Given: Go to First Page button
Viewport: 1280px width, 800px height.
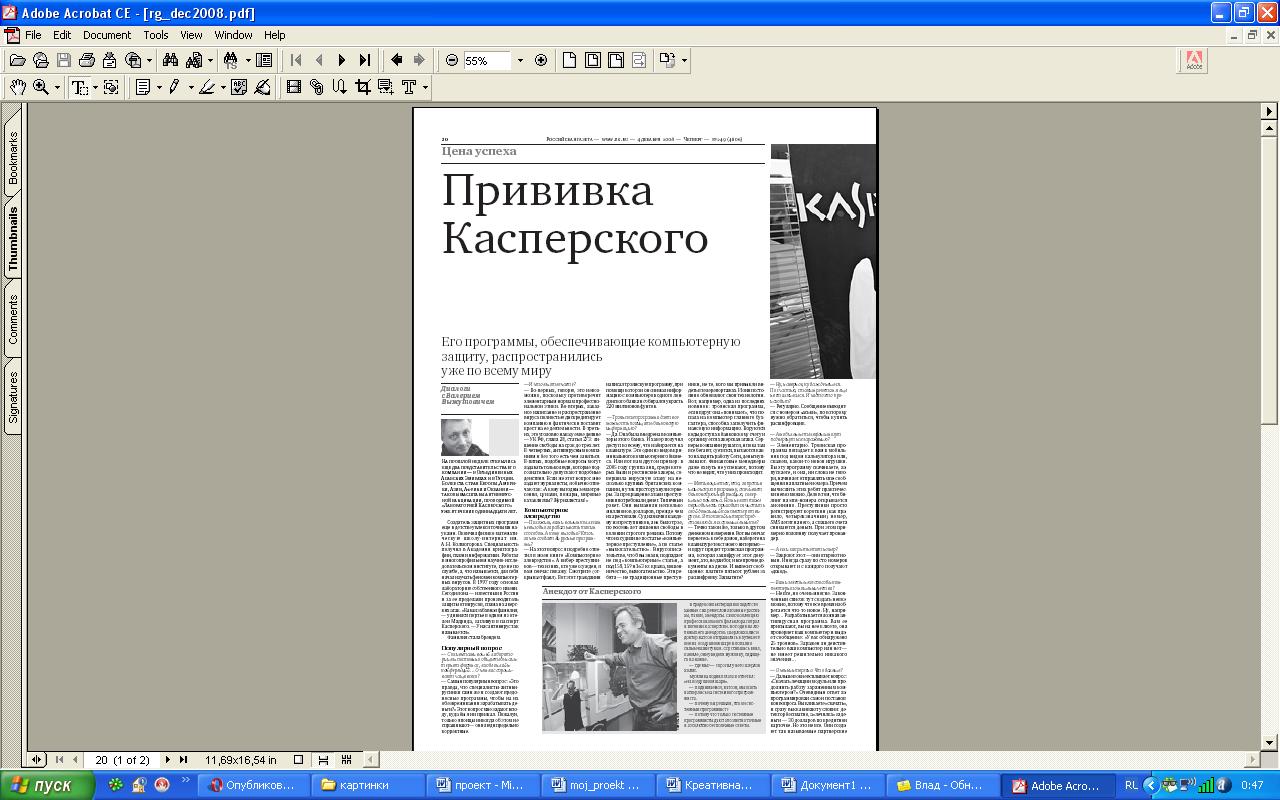Looking at the screenshot, I should click(296, 60).
